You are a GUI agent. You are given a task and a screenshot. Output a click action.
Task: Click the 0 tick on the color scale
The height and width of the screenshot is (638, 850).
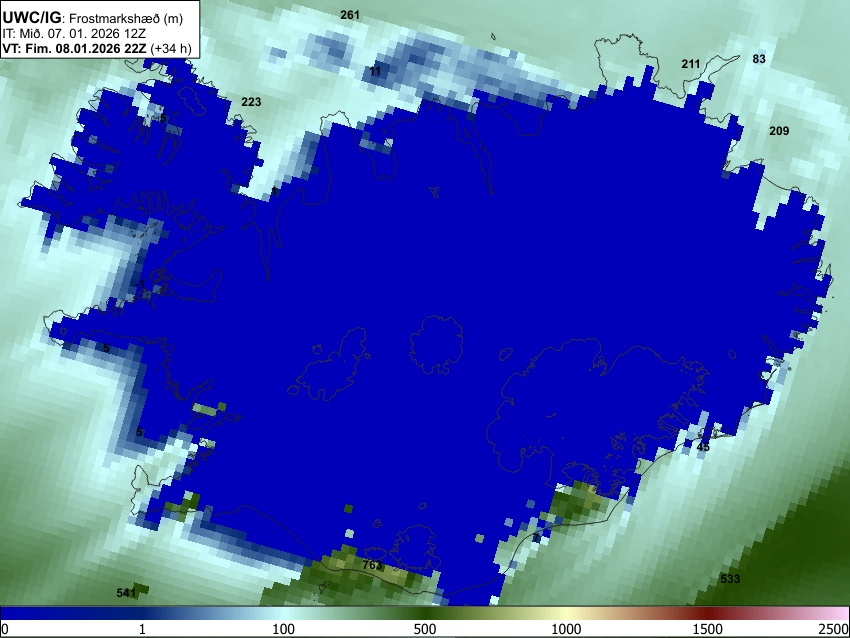point(5,629)
